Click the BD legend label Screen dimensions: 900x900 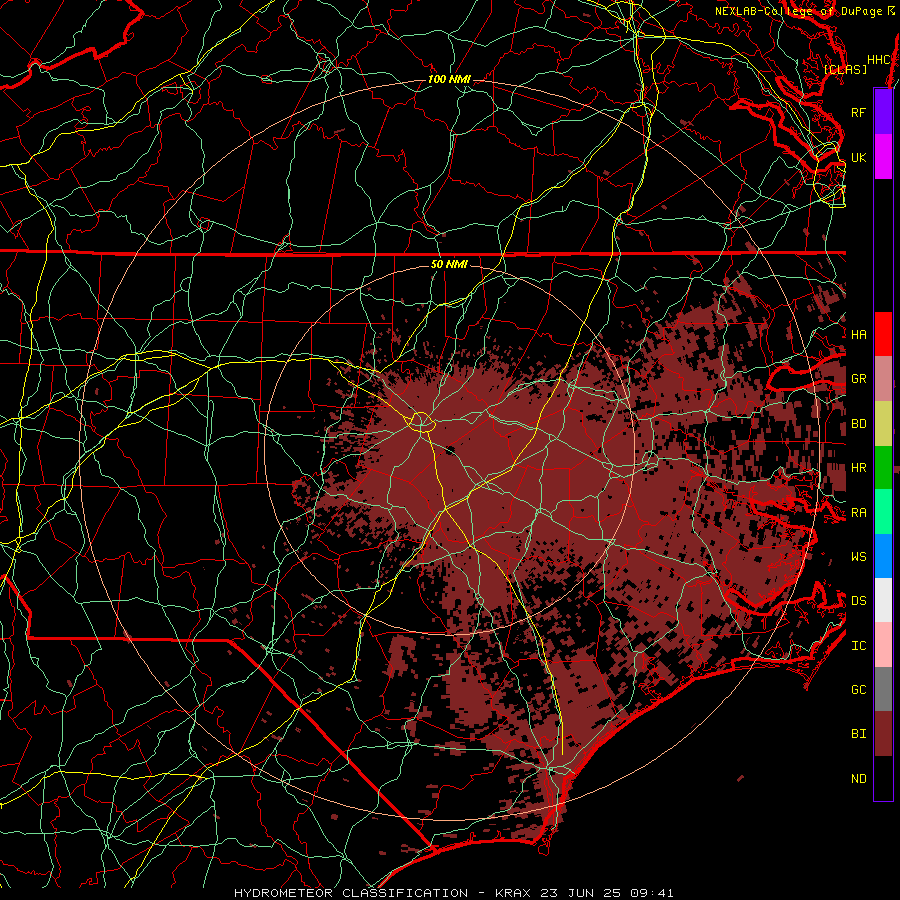[859, 424]
